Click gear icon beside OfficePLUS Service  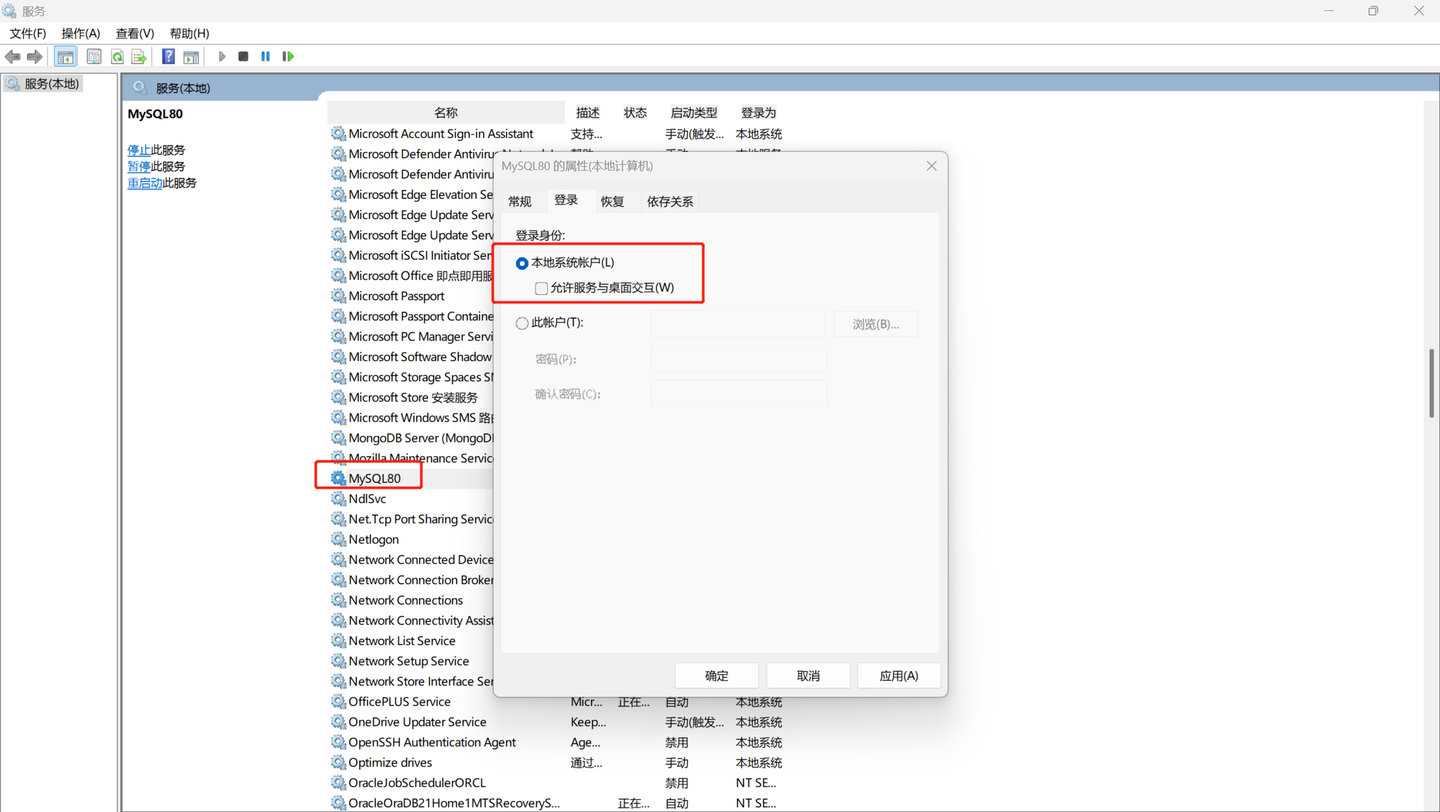pyautogui.click(x=338, y=702)
